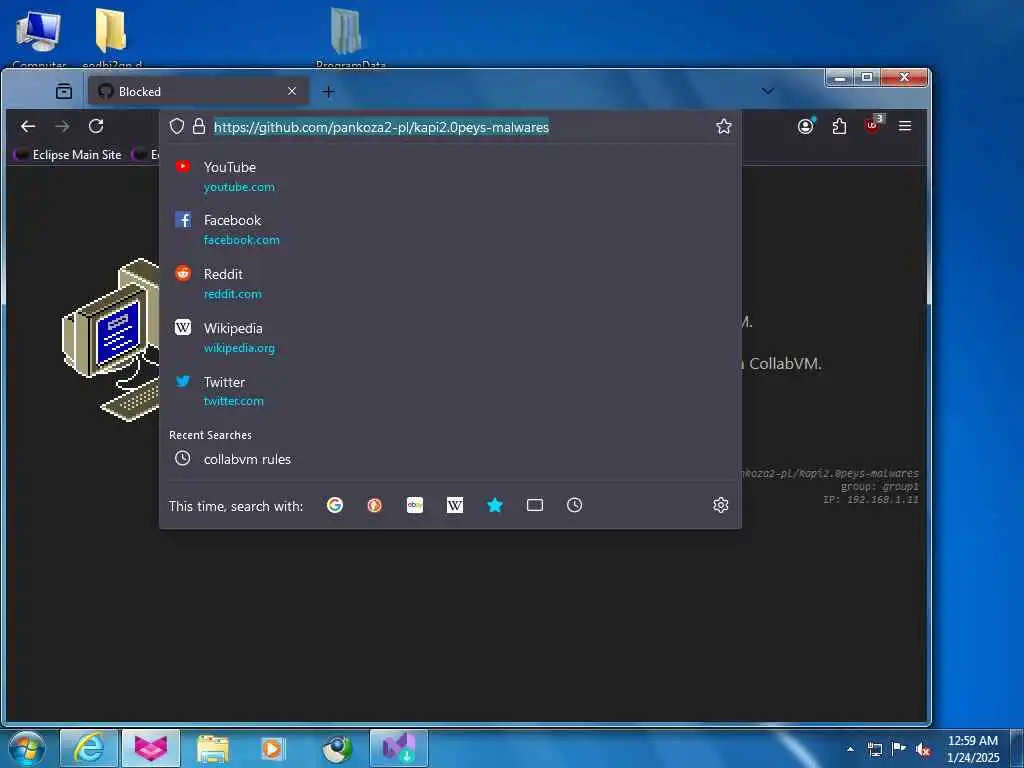The image size is (1024, 768).
Task: Choose the Facebook suggestion
Action: point(450,230)
